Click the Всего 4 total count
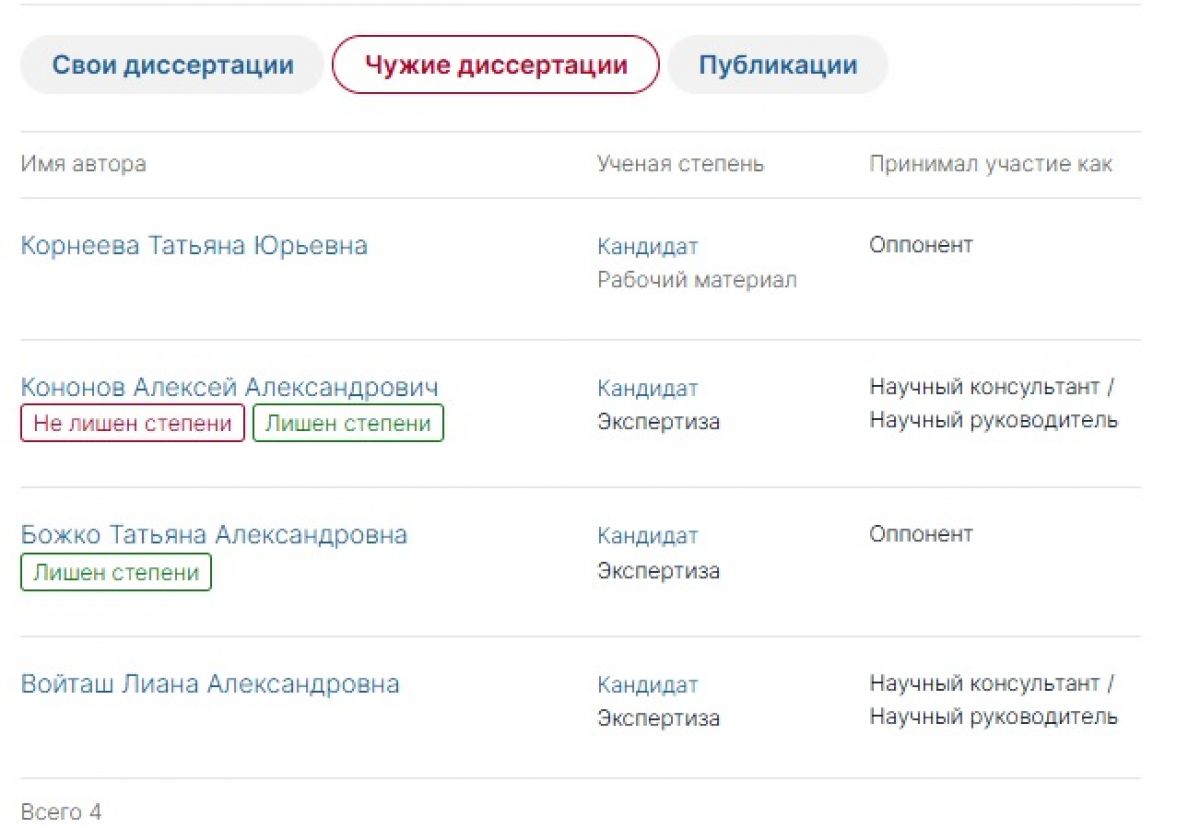Image resolution: width=1200 pixels, height=840 pixels. point(61,812)
